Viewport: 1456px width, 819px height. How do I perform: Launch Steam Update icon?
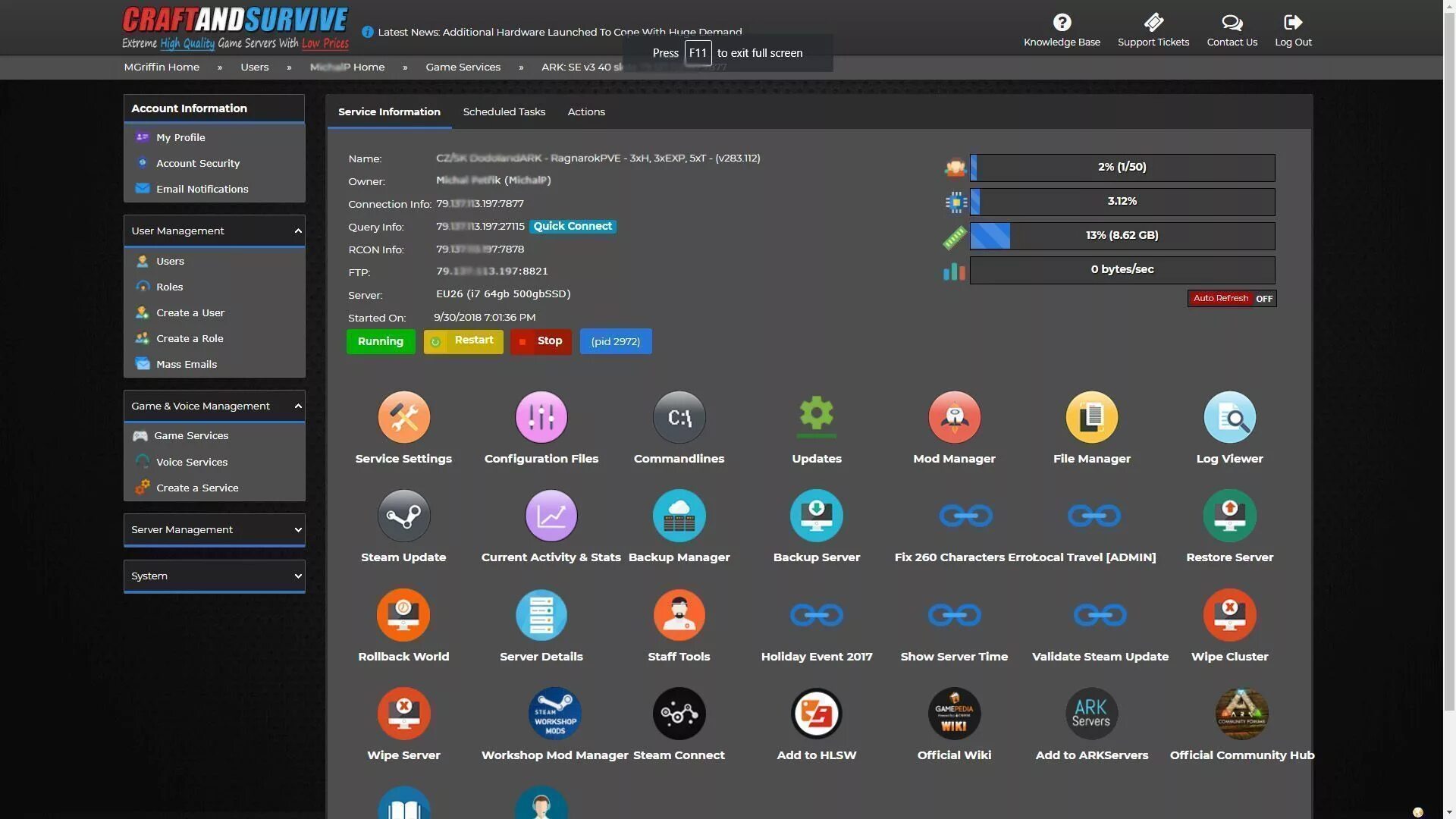click(403, 516)
